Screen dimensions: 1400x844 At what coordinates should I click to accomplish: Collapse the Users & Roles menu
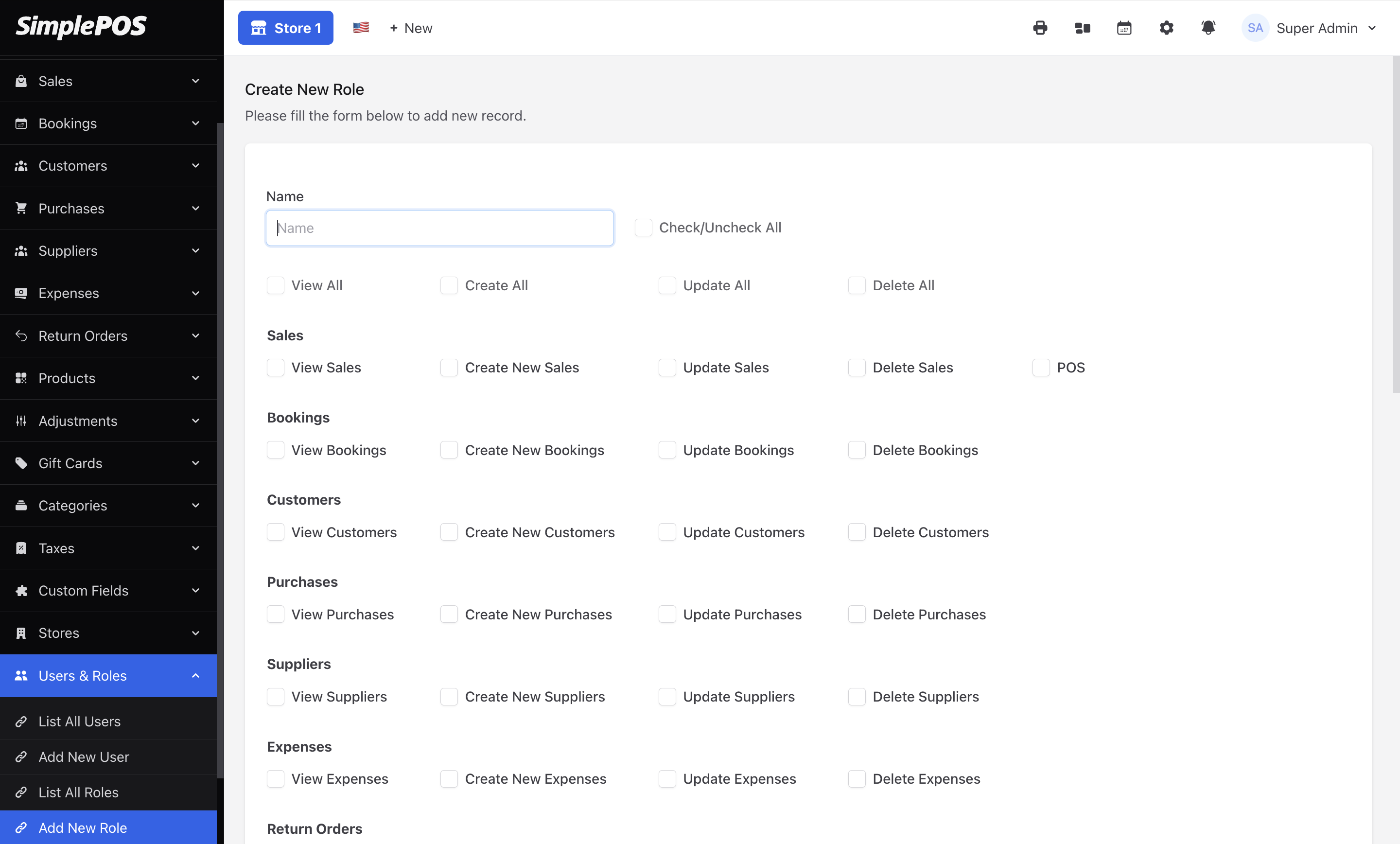pyautogui.click(x=108, y=676)
